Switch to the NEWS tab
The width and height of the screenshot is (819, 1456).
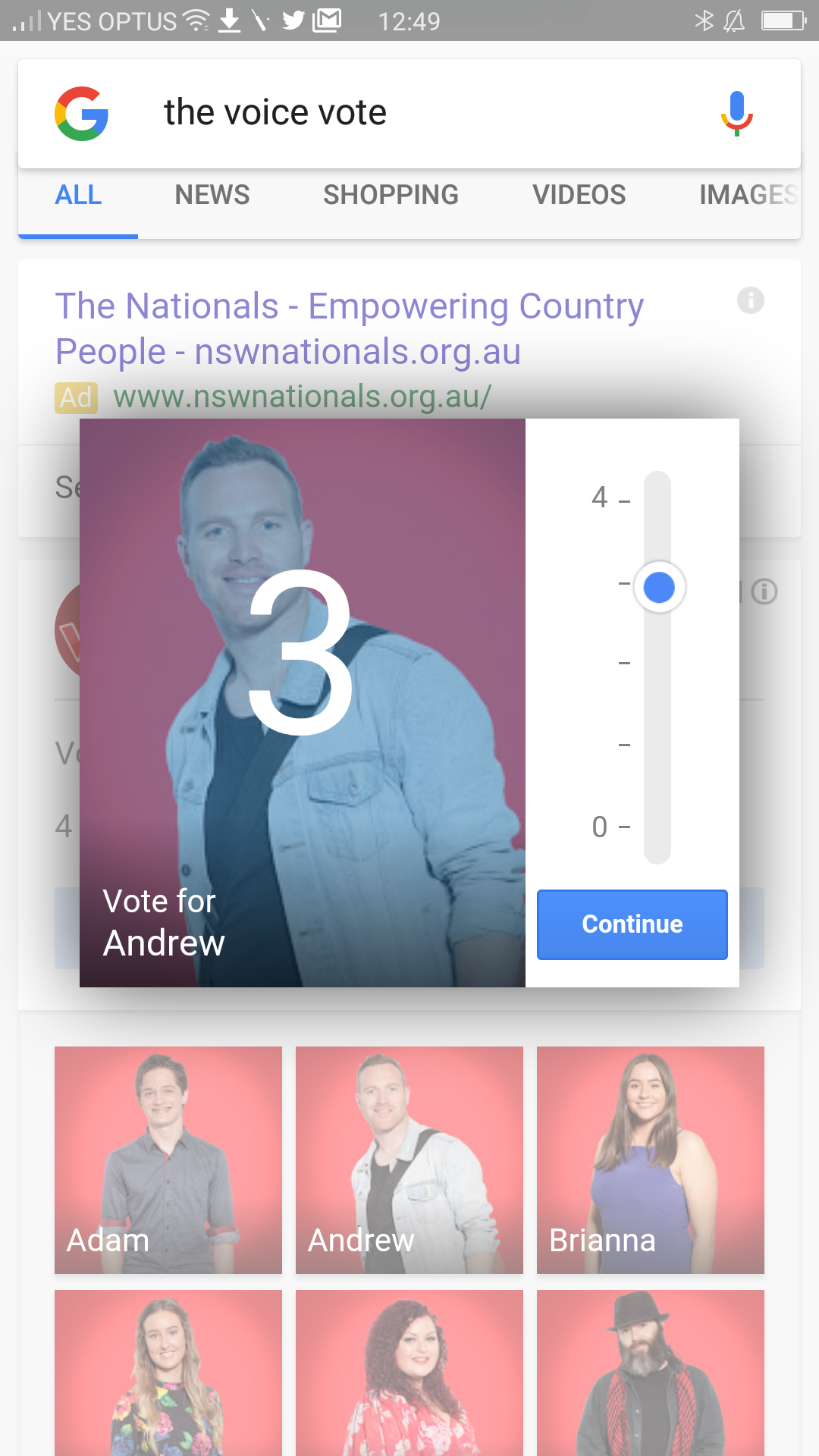pyautogui.click(x=212, y=195)
